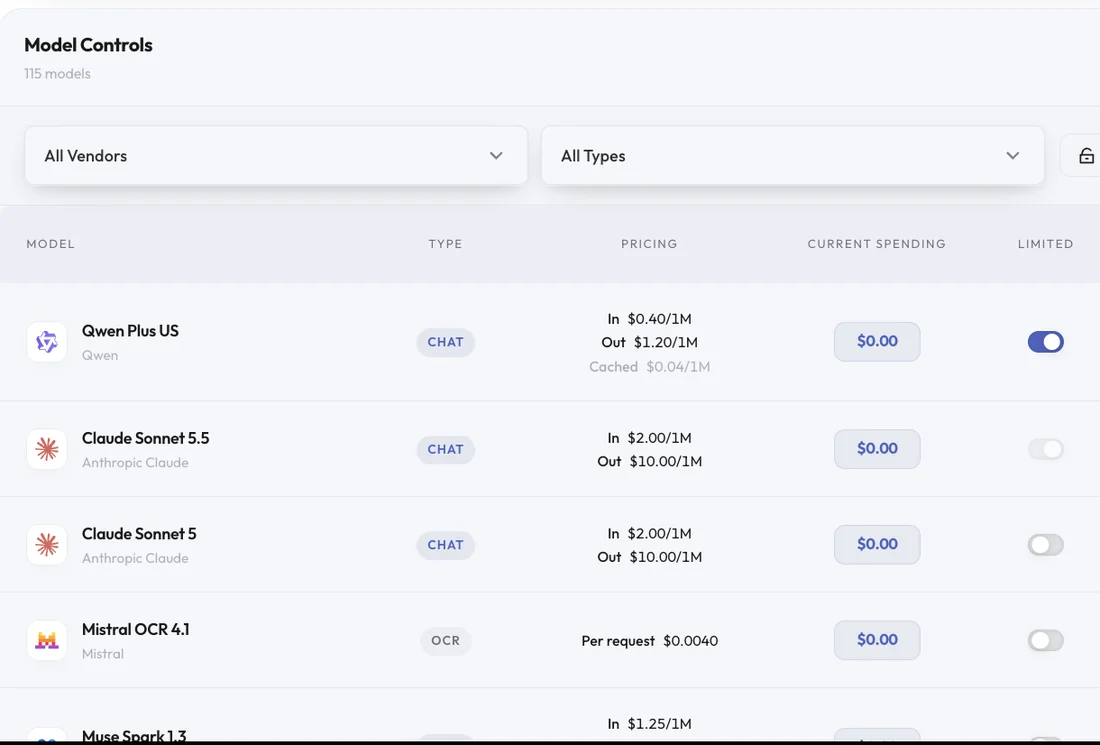Open the All Types dropdown
The image size is (1100, 745).
[x=792, y=156]
